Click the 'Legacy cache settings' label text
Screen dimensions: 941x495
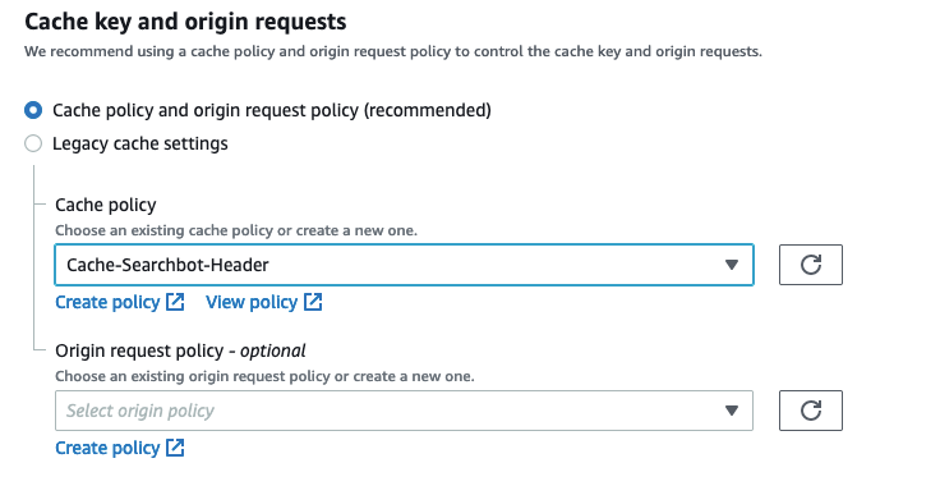[x=140, y=143]
